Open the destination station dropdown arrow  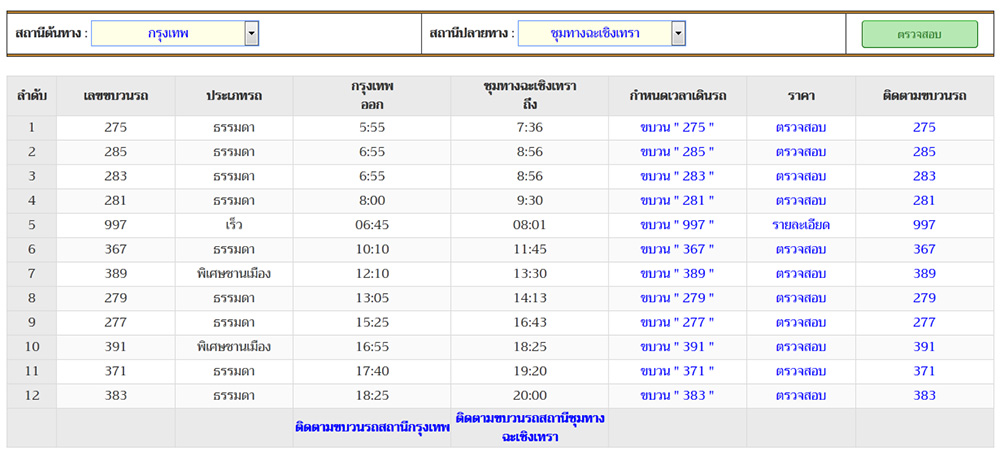[x=678, y=34]
